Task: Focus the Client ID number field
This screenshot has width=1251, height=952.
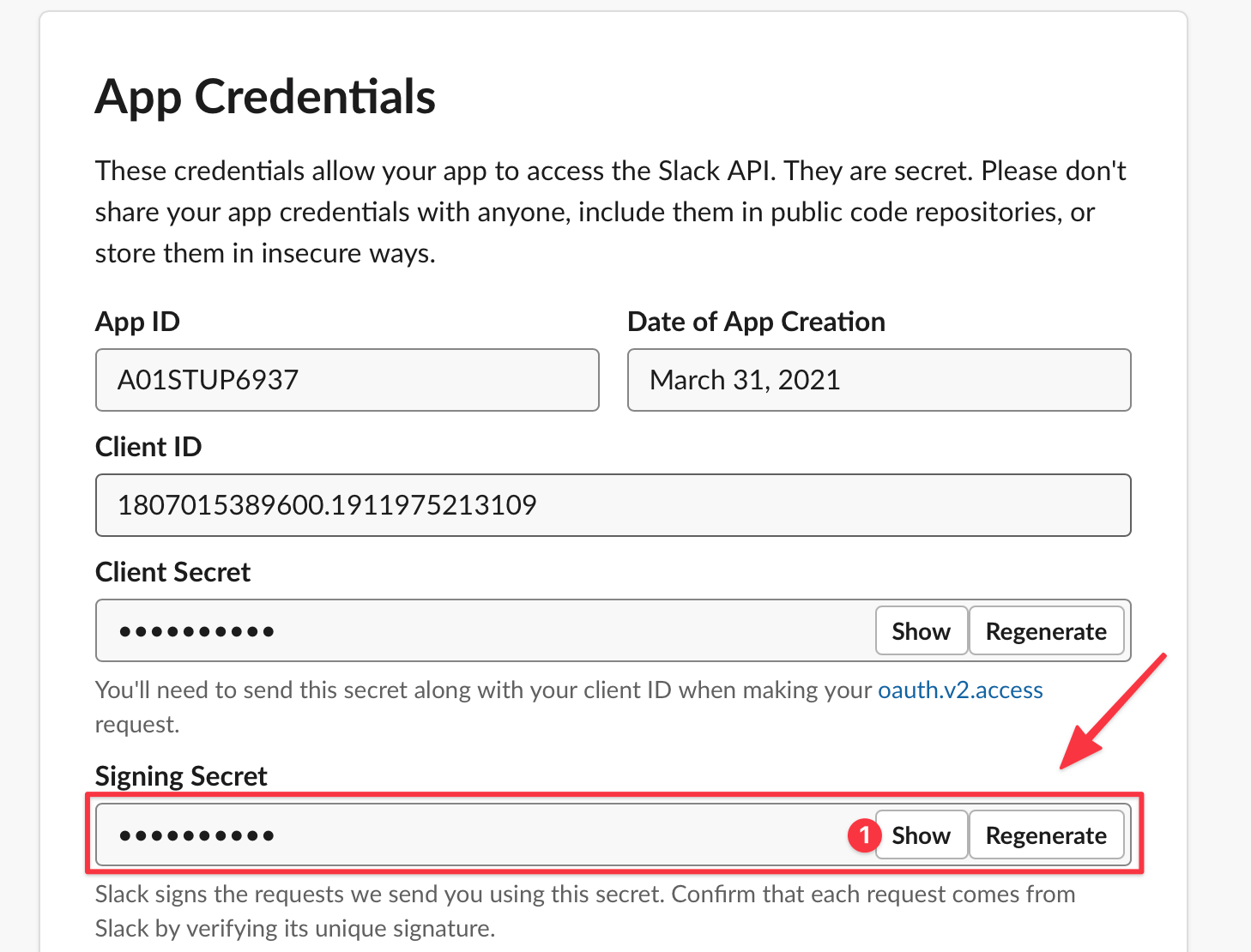Action: 613,505
